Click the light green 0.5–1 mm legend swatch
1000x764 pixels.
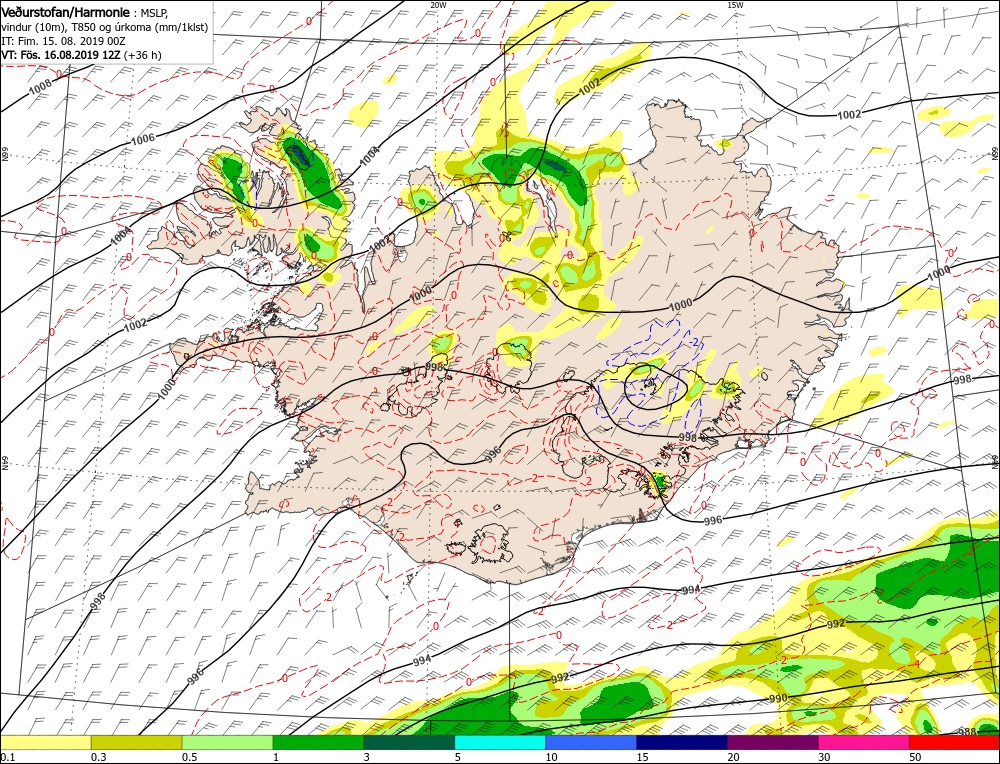(x=227, y=742)
